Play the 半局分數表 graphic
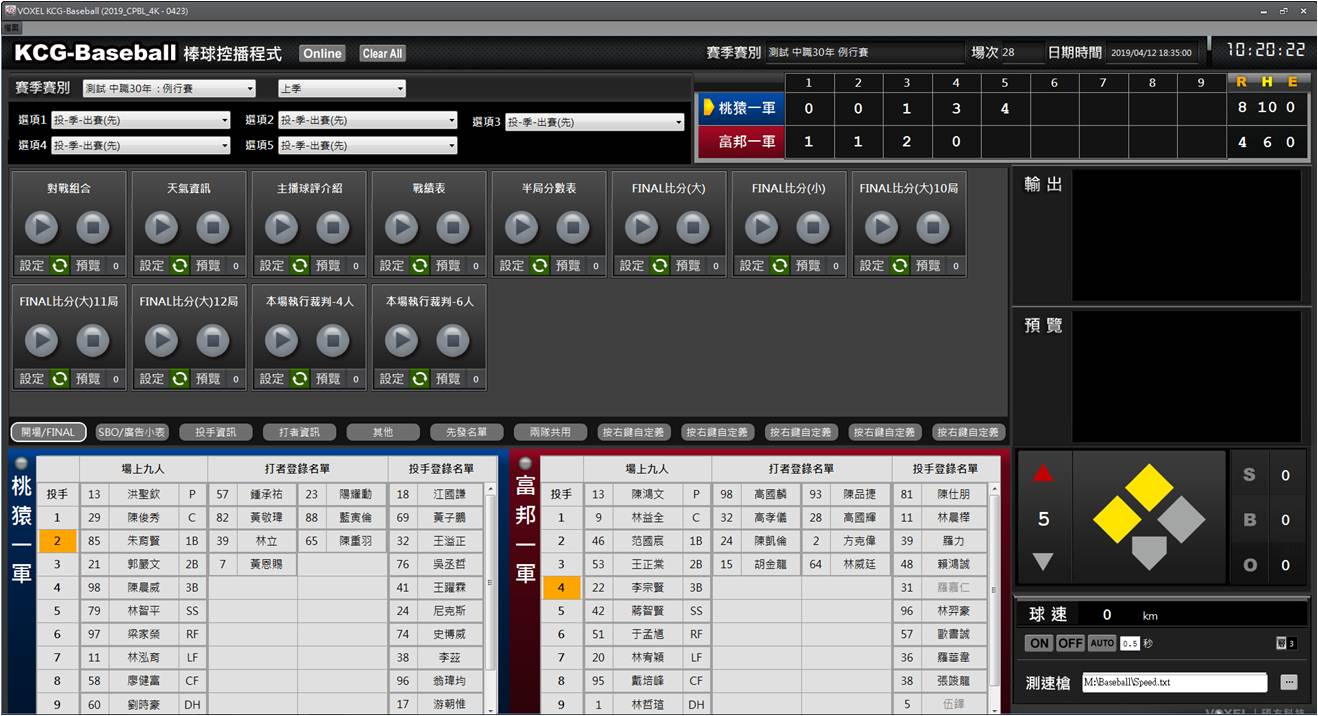This screenshot has height=716, width=1318. coord(521,228)
